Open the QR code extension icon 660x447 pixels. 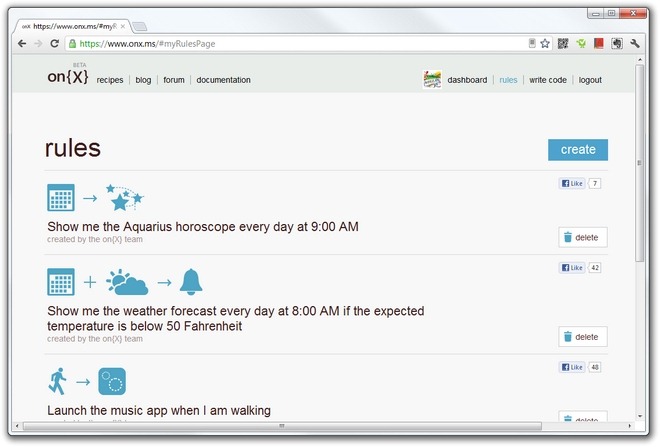(x=563, y=43)
